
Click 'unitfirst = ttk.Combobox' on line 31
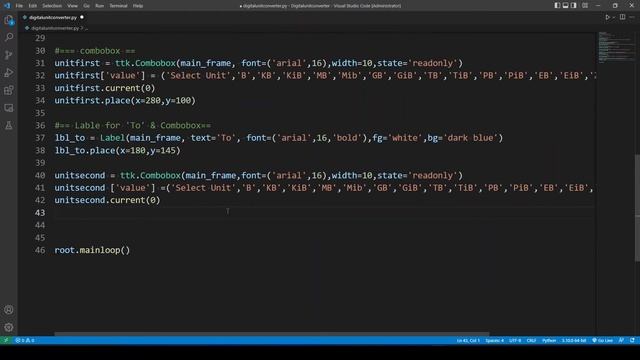coord(115,63)
